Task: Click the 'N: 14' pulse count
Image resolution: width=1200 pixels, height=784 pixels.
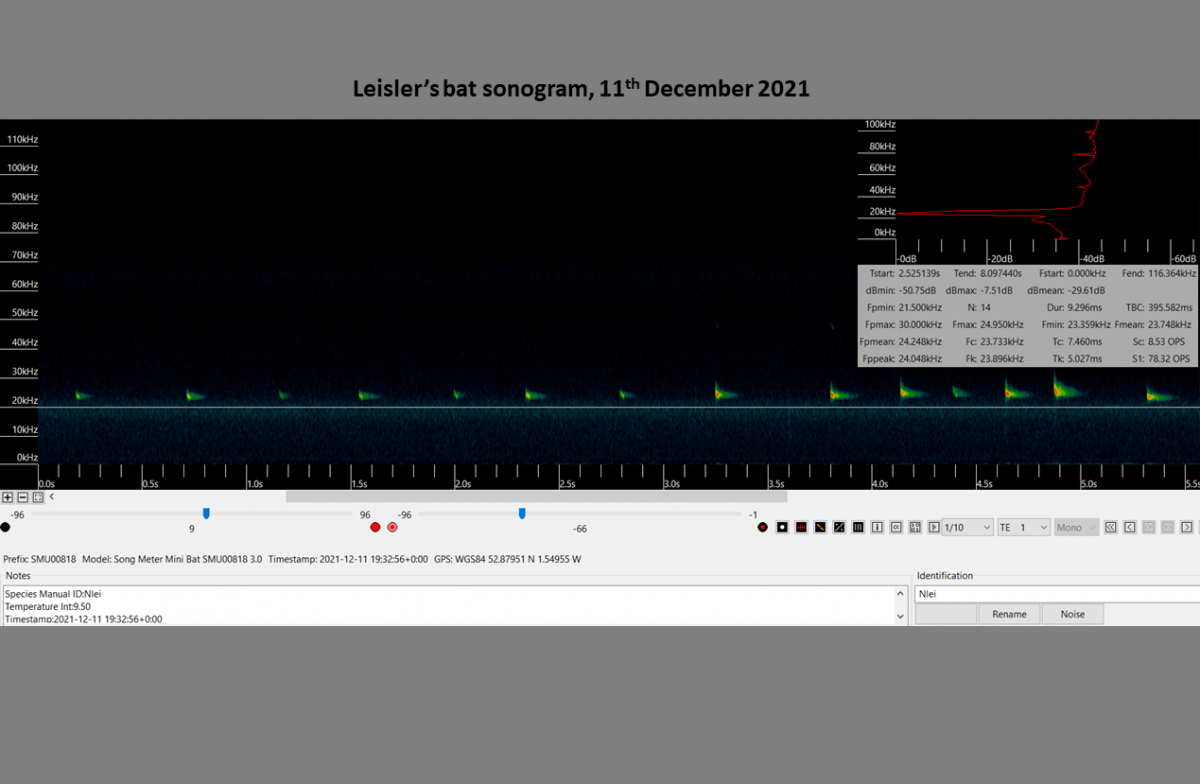Action: 979,307
